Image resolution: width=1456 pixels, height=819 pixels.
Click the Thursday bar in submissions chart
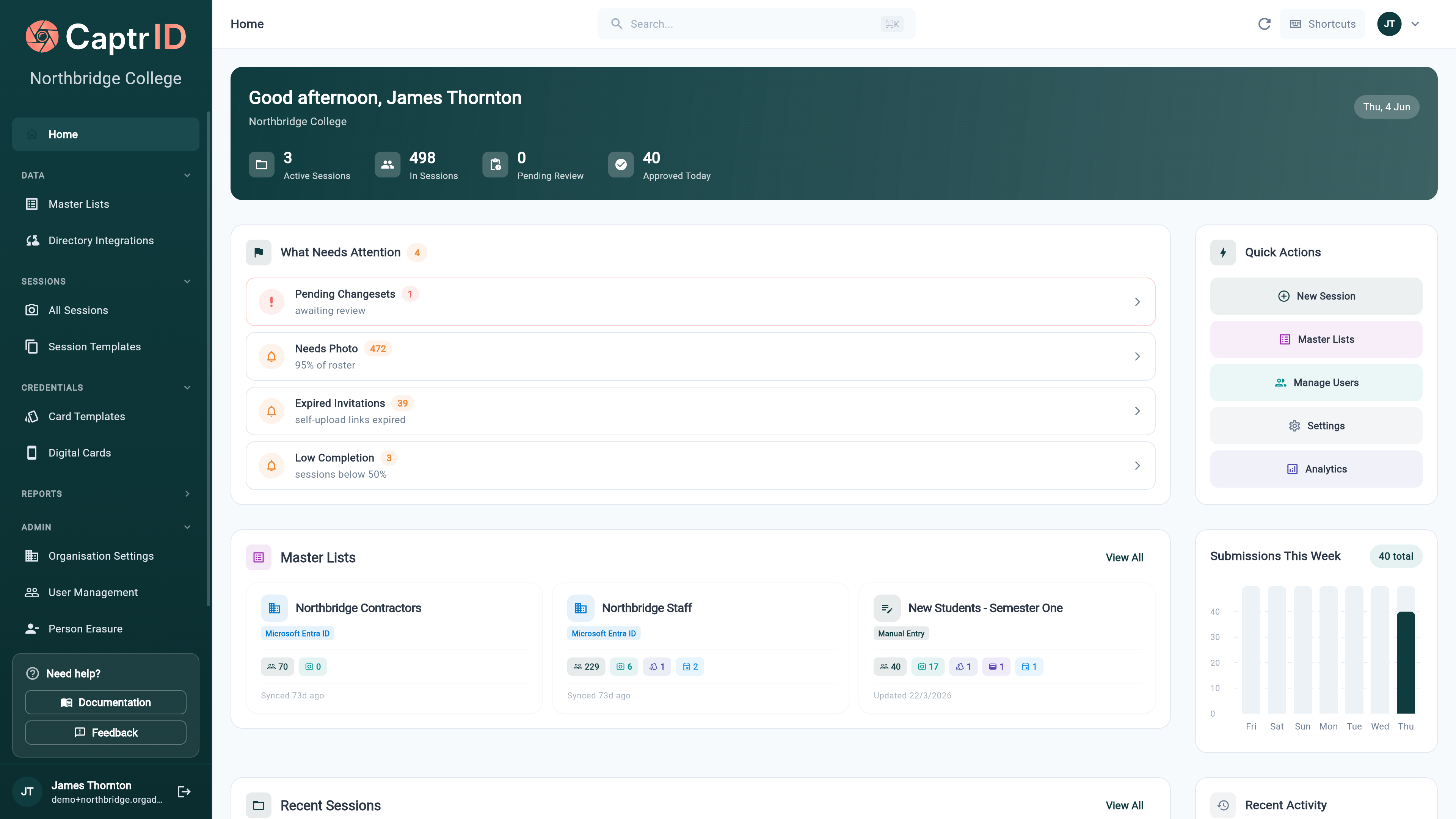[1406, 662]
